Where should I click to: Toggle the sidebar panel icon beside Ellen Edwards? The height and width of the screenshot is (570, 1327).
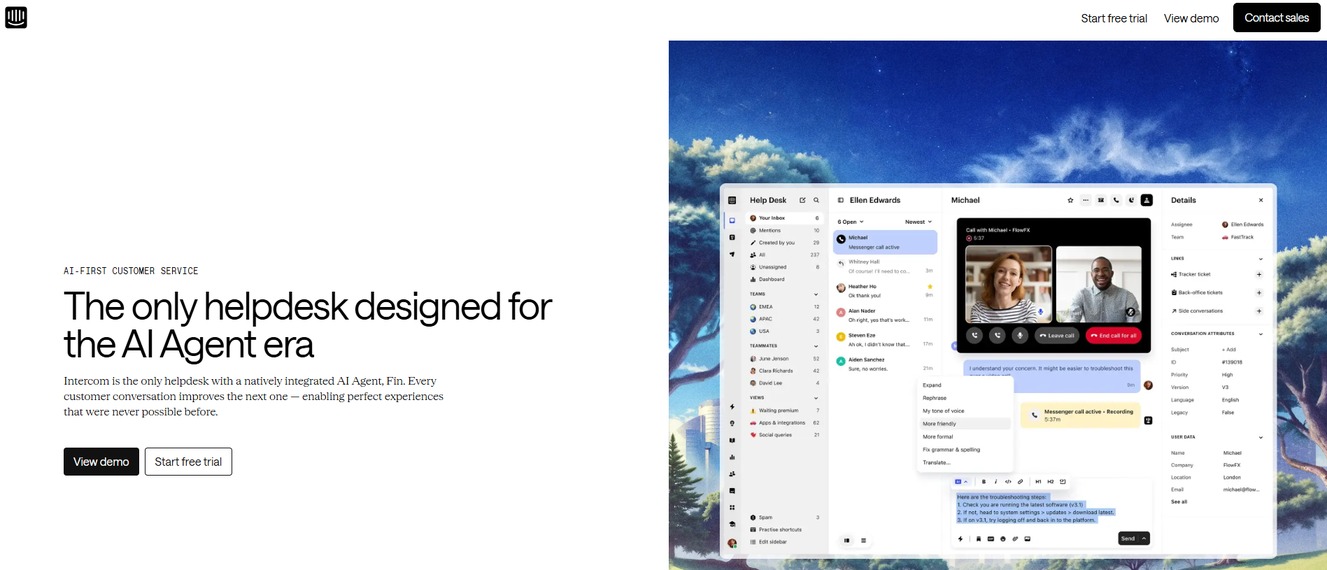[x=841, y=200]
